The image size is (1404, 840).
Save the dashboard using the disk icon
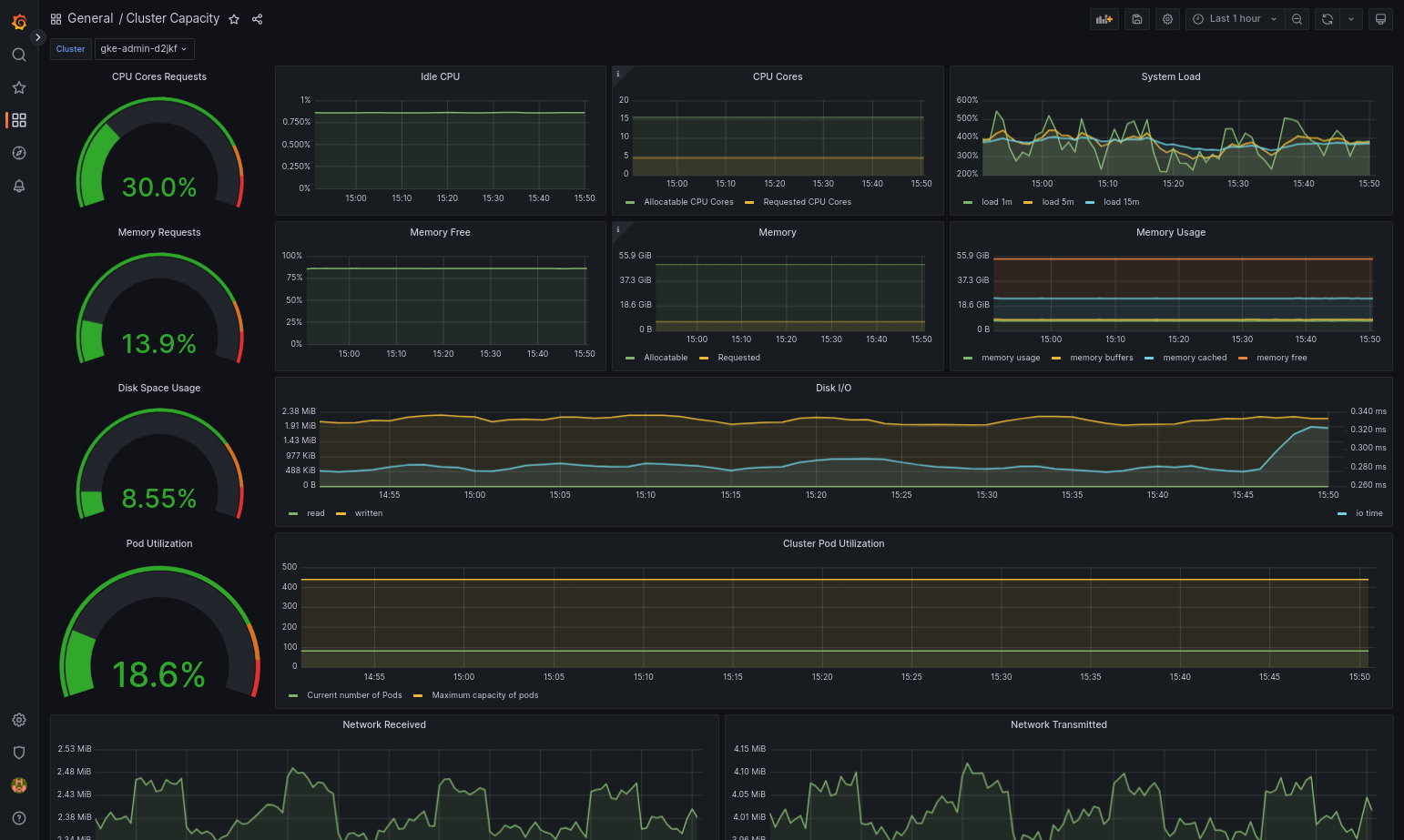pyautogui.click(x=1136, y=18)
